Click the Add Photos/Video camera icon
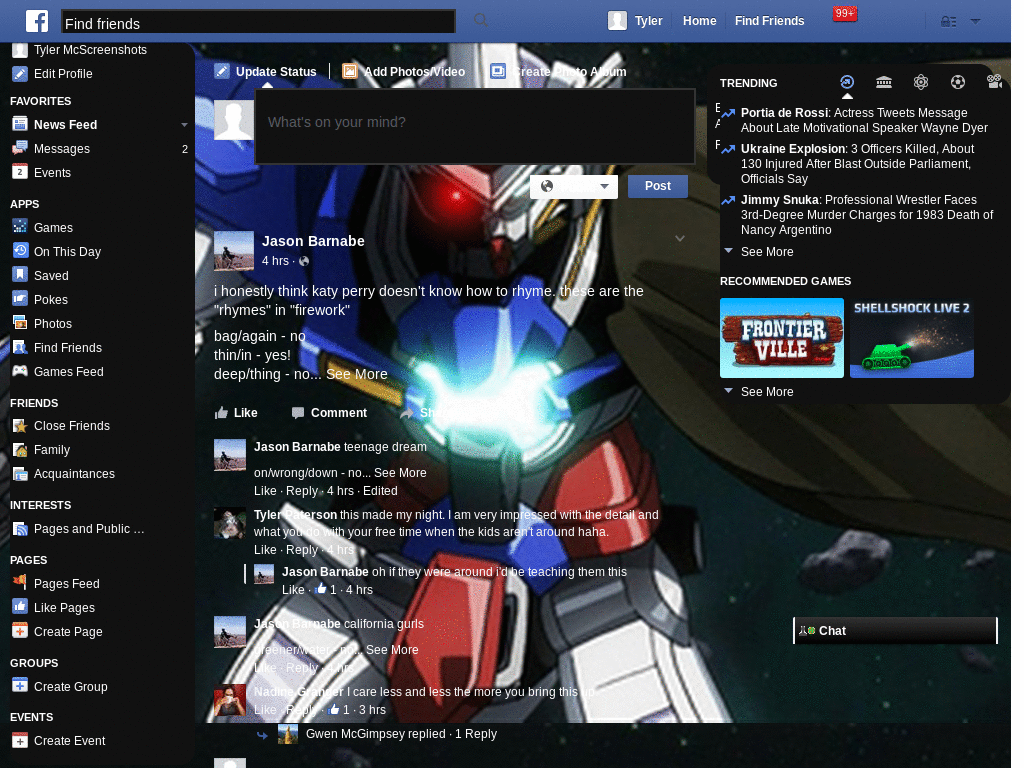This screenshot has height=768, width=1024. click(350, 71)
